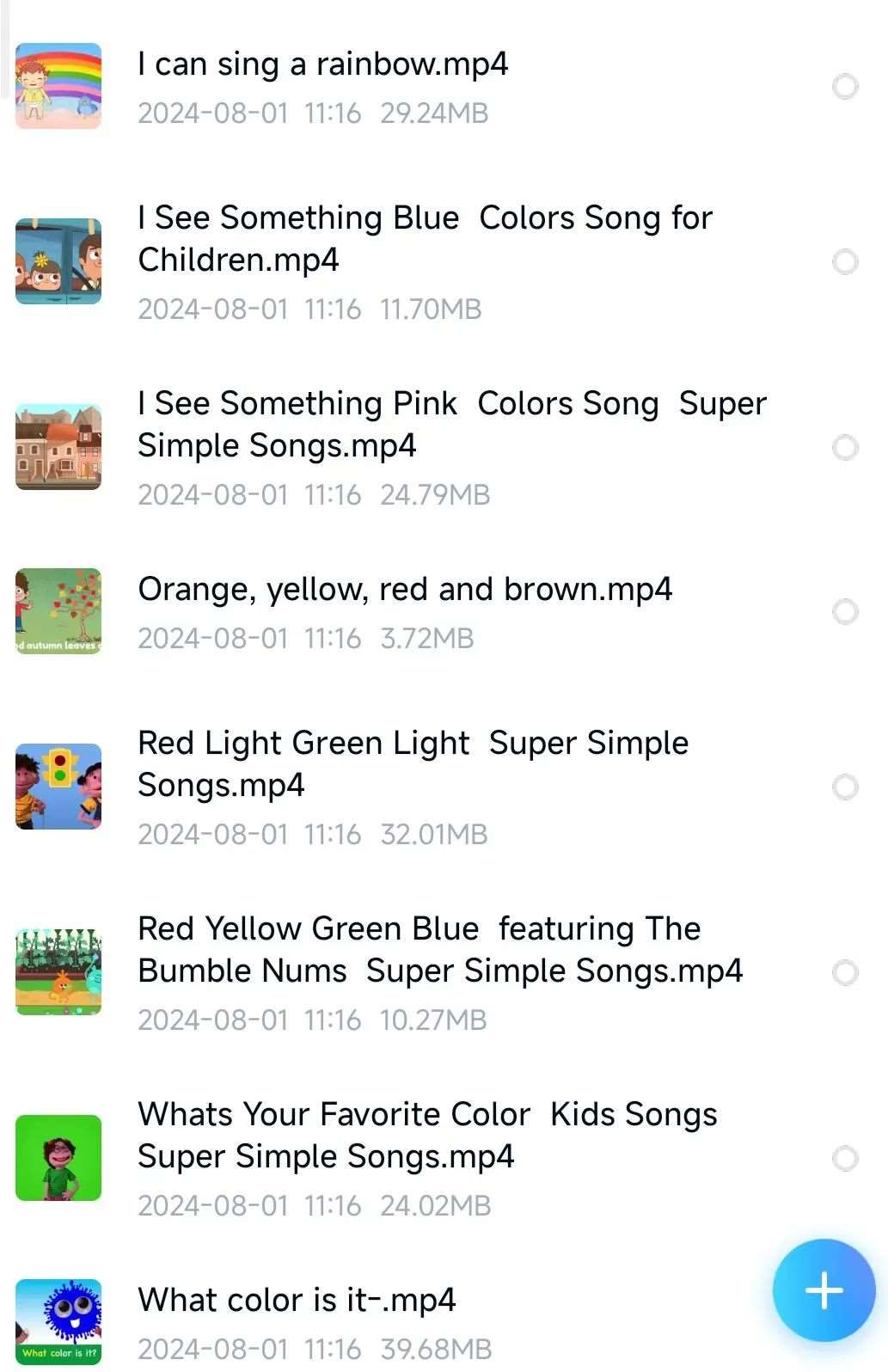Select the I See Something Pink radio button

pyautogui.click(x=845, y=447)
